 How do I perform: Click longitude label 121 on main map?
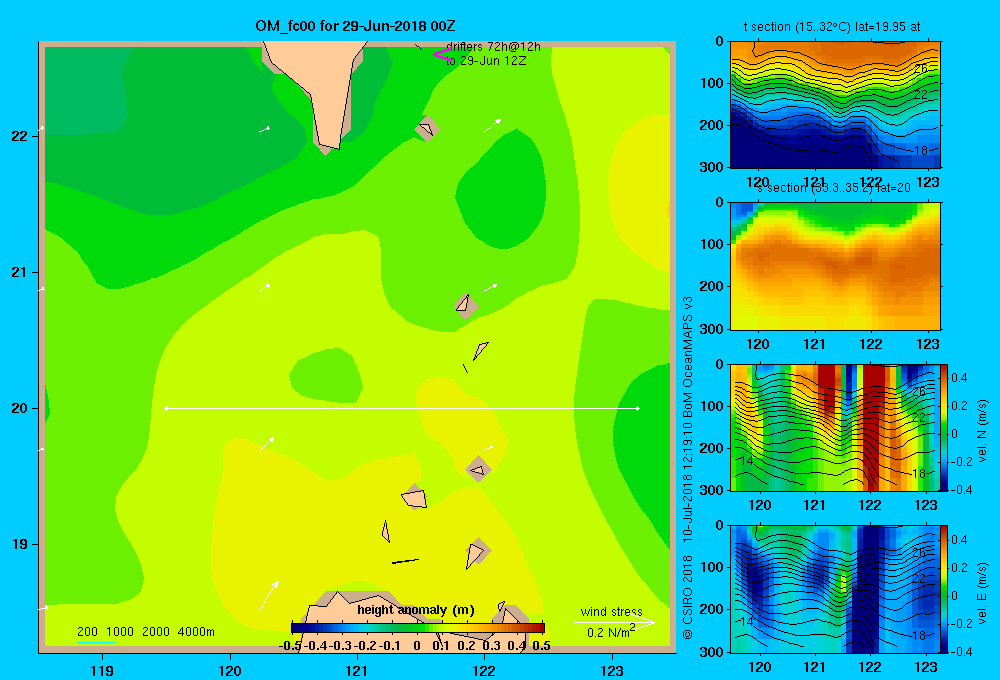pos(357,670)
